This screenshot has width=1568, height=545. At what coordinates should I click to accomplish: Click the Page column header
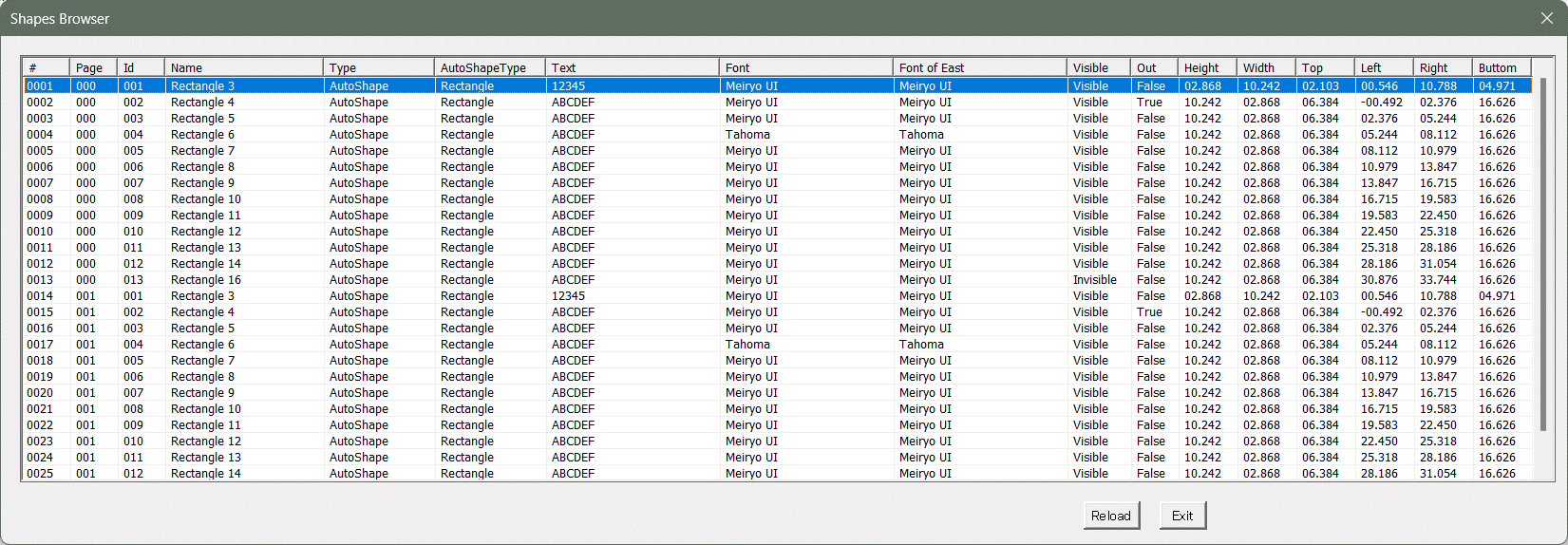click(x=92, y=67)
